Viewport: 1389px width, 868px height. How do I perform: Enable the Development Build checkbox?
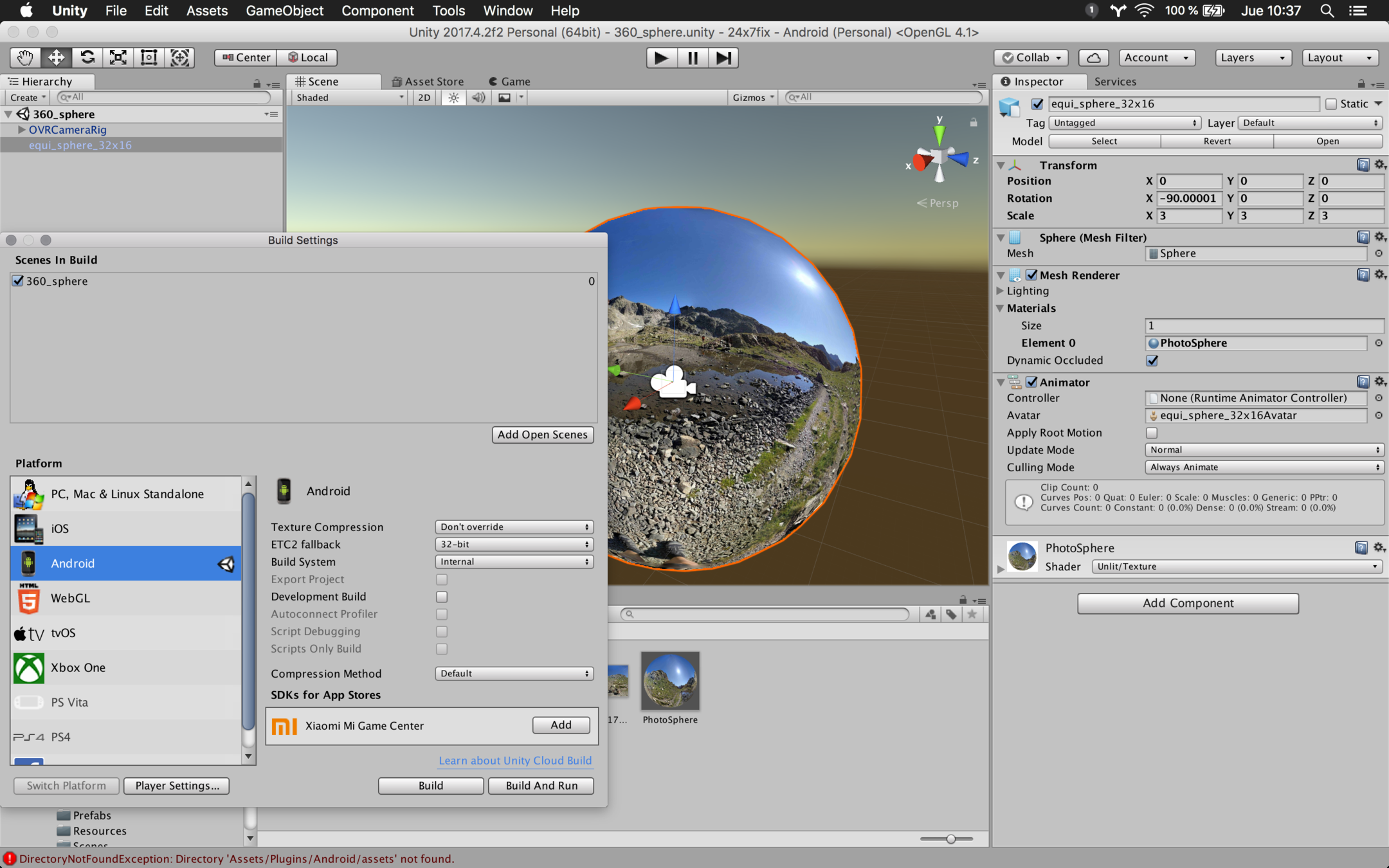tap(442, 597)
